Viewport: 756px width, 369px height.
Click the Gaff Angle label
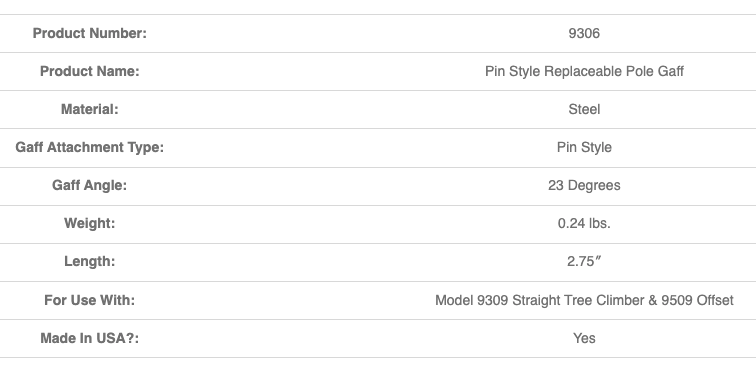point(90,186)
